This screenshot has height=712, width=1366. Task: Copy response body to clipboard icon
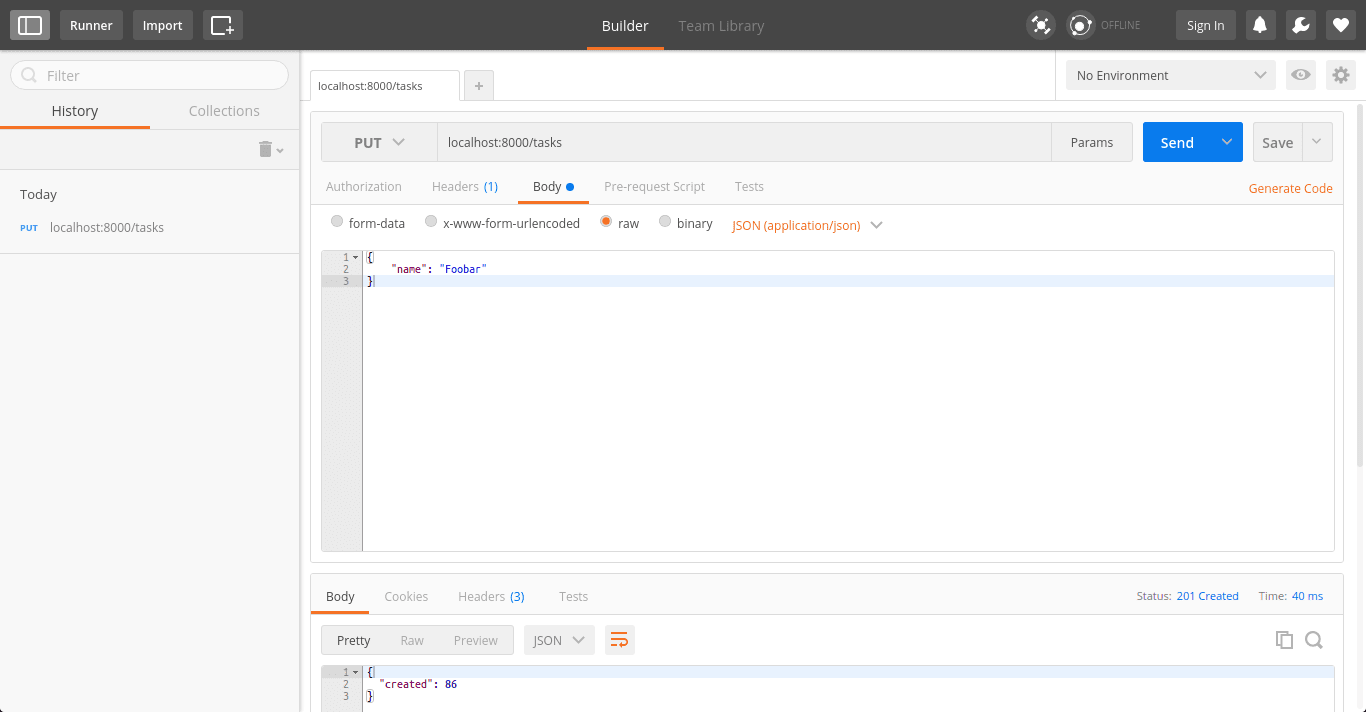tap(1284, 640)
